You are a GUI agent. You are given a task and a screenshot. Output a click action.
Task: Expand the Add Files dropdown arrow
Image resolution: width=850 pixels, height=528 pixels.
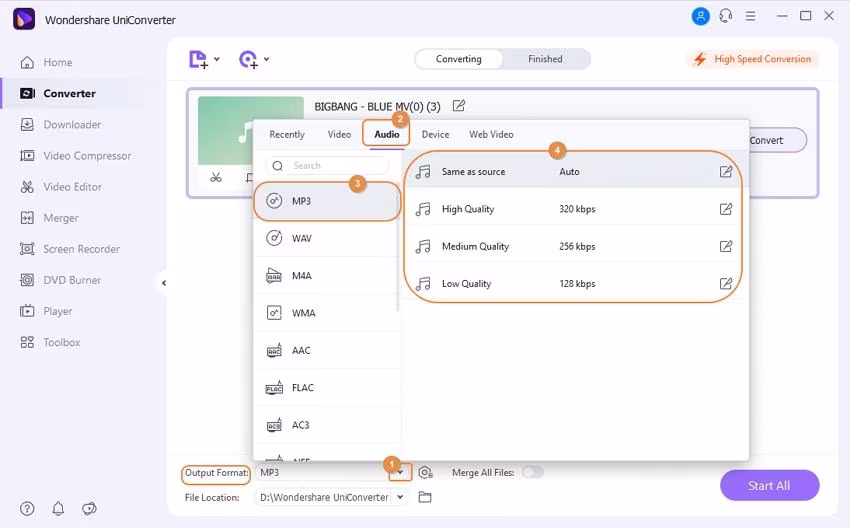pyautogui.click(x=217, y=59)
